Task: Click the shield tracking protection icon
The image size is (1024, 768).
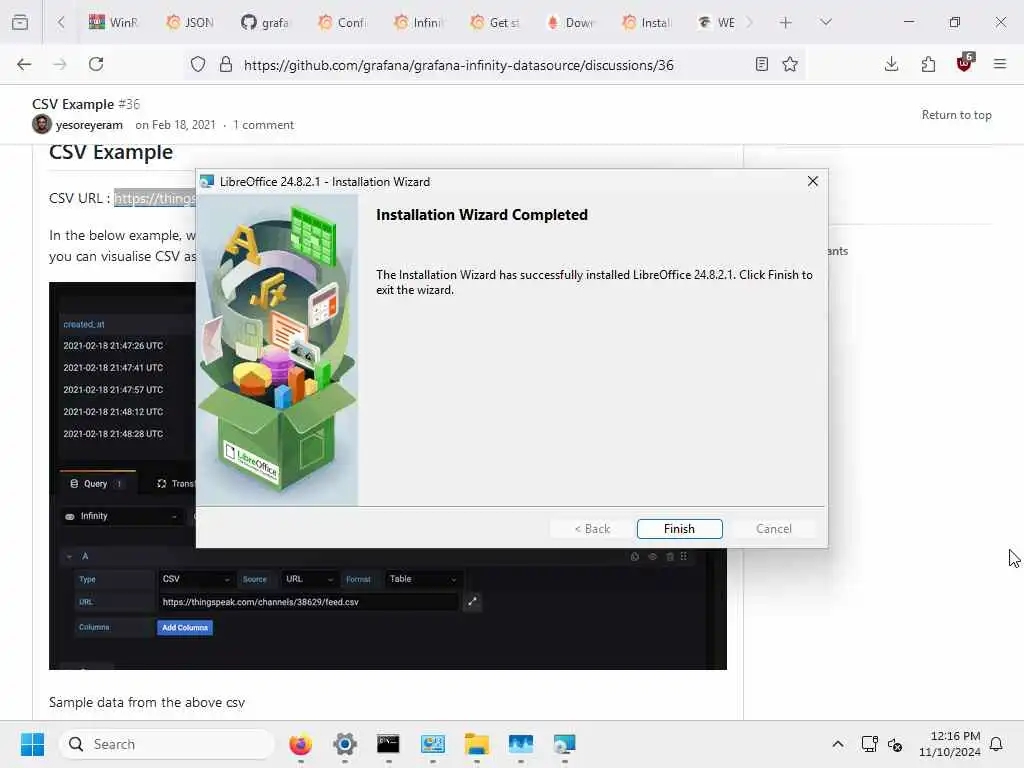Action: pos(198,65)
